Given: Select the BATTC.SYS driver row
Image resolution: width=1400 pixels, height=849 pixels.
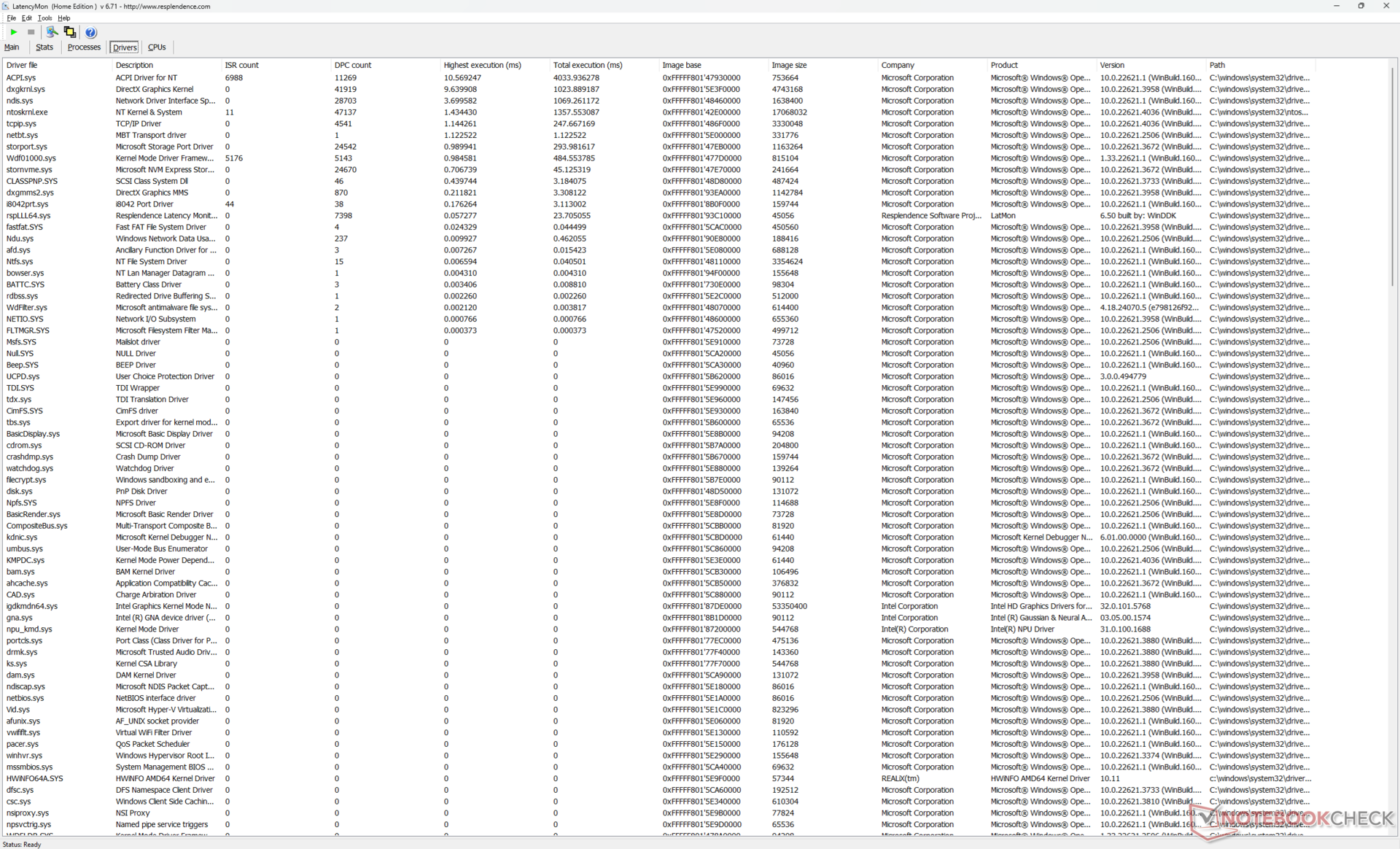Looking at the screenshot, I should [658, 284].
